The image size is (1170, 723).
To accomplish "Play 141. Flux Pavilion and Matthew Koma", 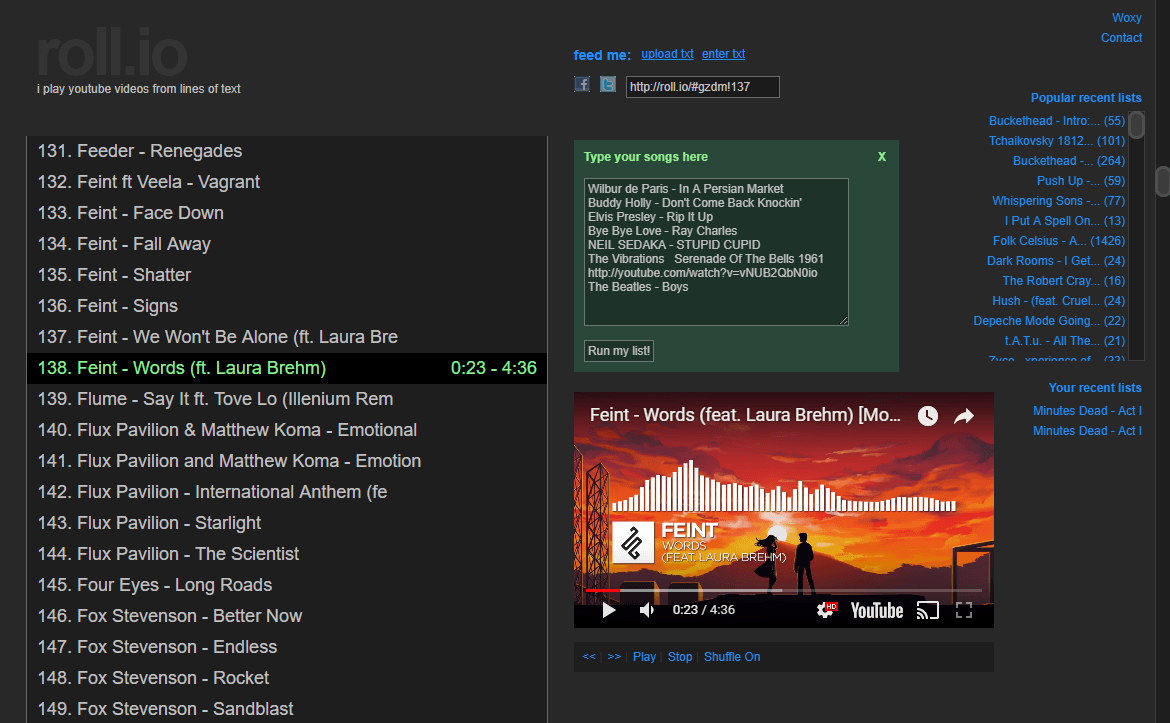I will 287,461.
